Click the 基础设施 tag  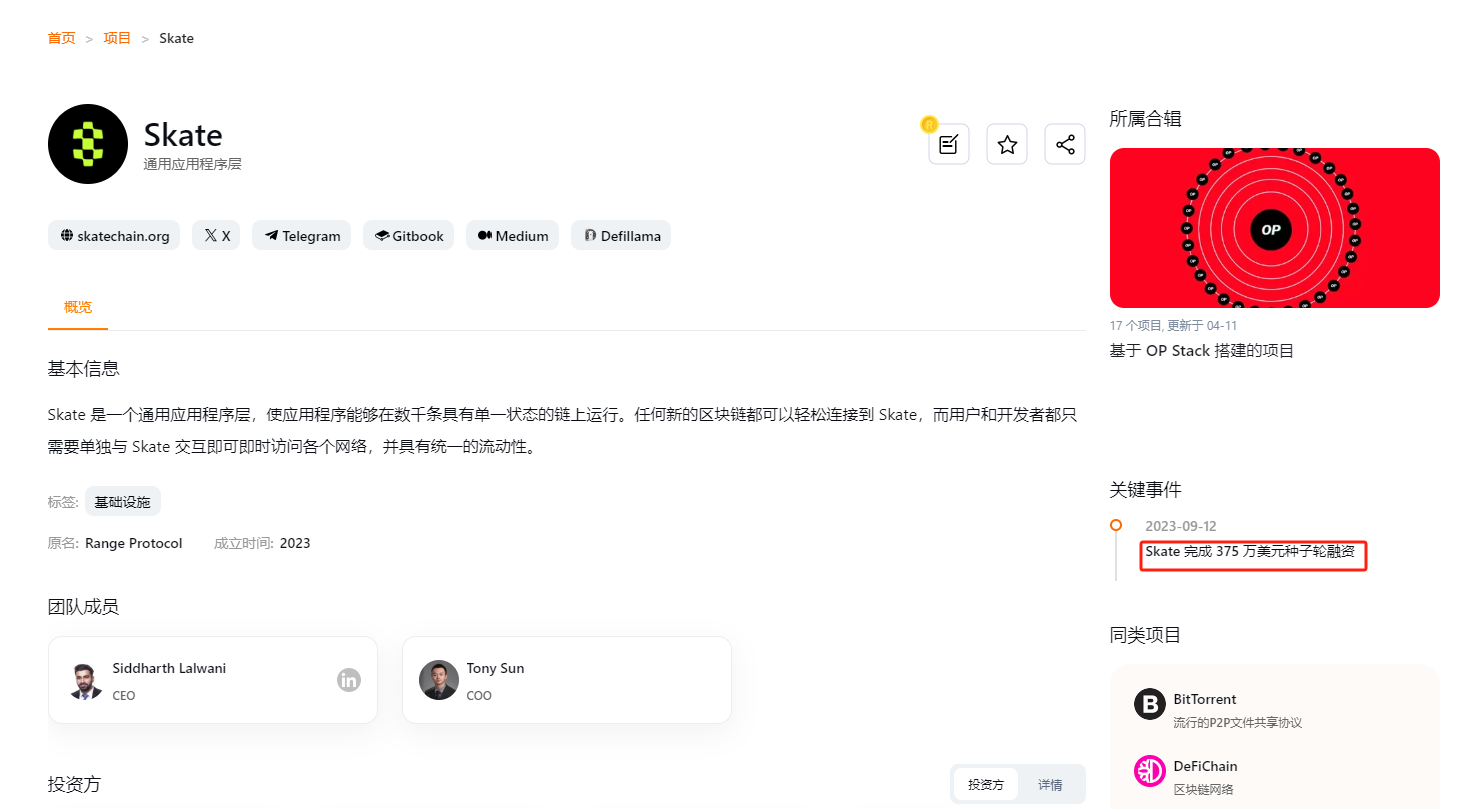pyautogui.click(x=123, y=502)
